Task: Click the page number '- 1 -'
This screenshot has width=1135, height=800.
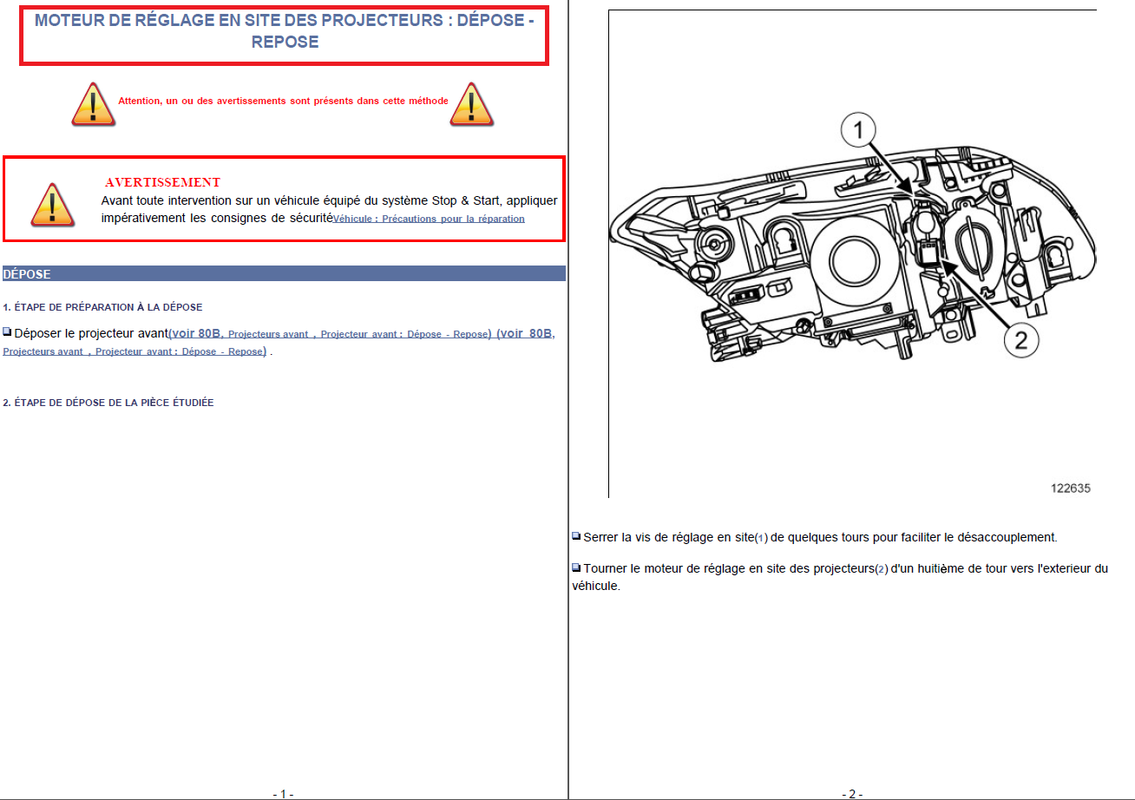Action: pyautogui.click(x=283, y=794)
